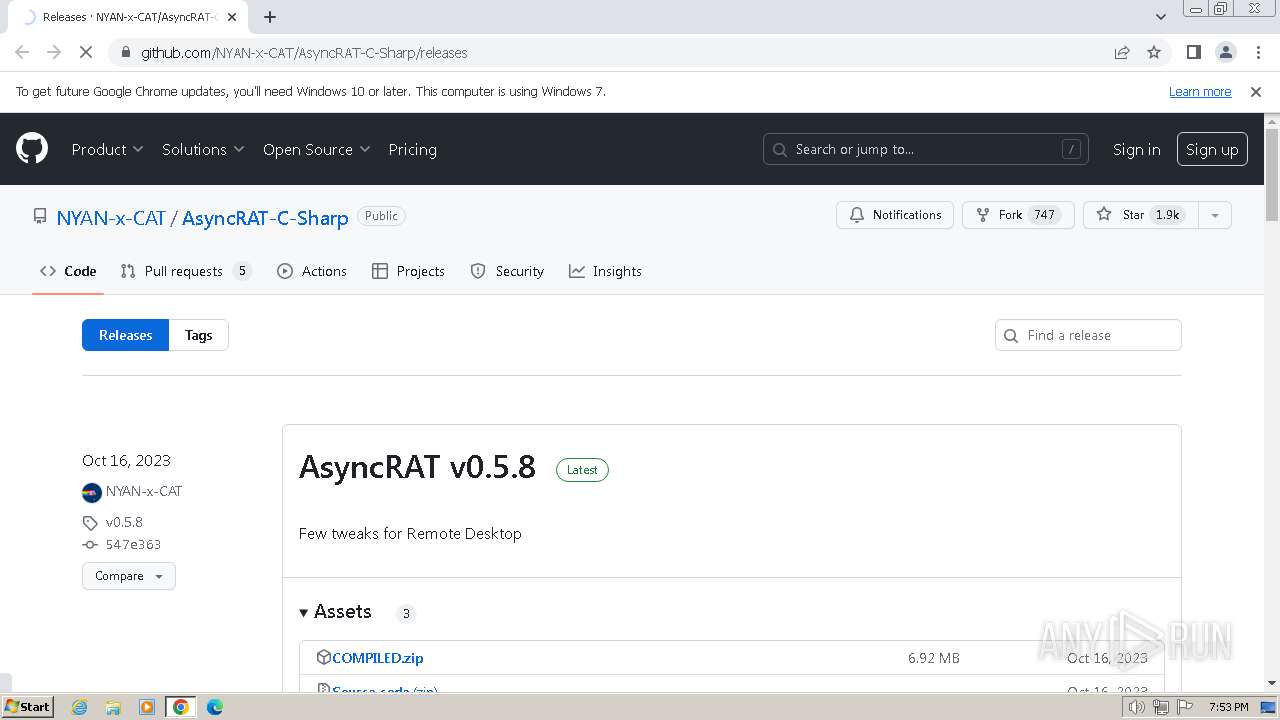Open the Windows Start menu
Image resolution: width=1280 pixels, height=720 pixels.
(x=27, y=707)
